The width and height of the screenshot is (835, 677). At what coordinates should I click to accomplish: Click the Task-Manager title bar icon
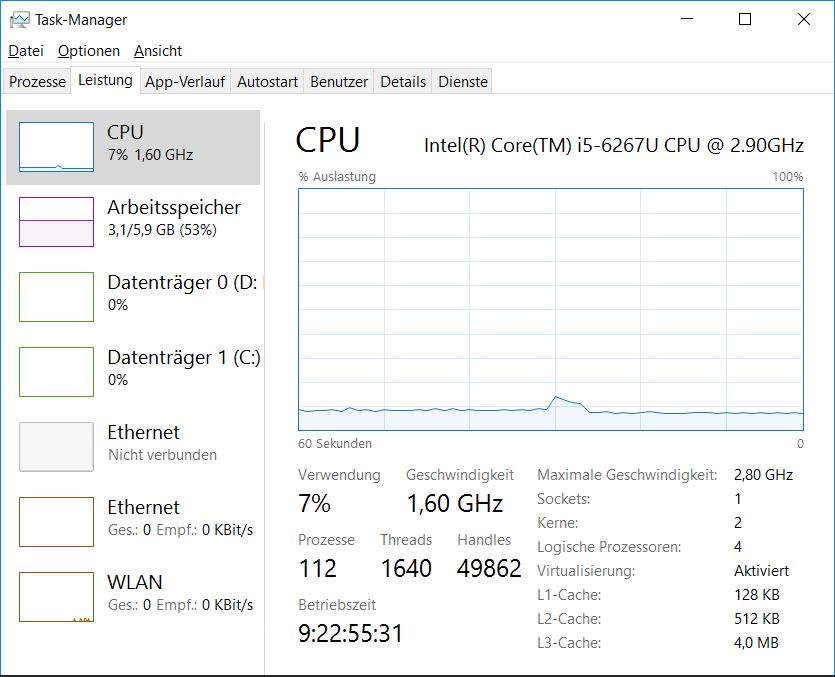[19, 19]
